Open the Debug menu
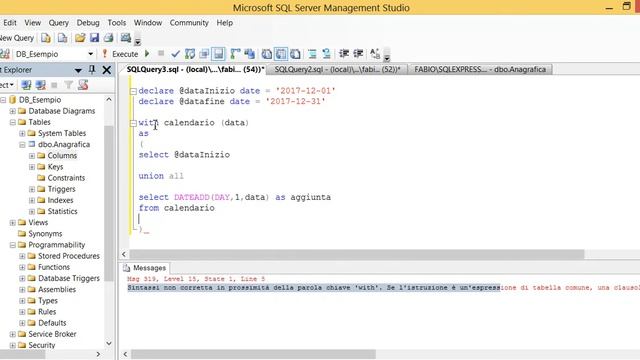Viewport: 640px width, 360px height. [x=88, y=23]
